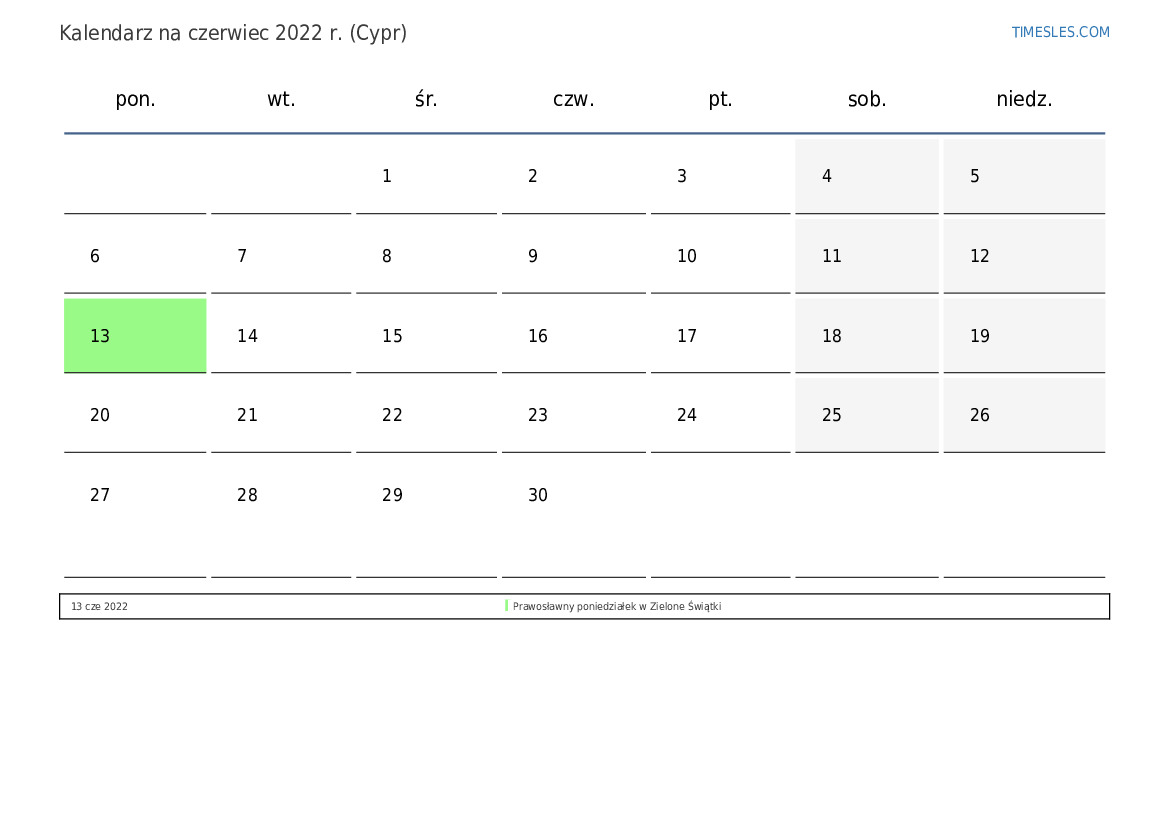
Task: Click Sunday day 5 cell
Action: (x=1024, y=176)
